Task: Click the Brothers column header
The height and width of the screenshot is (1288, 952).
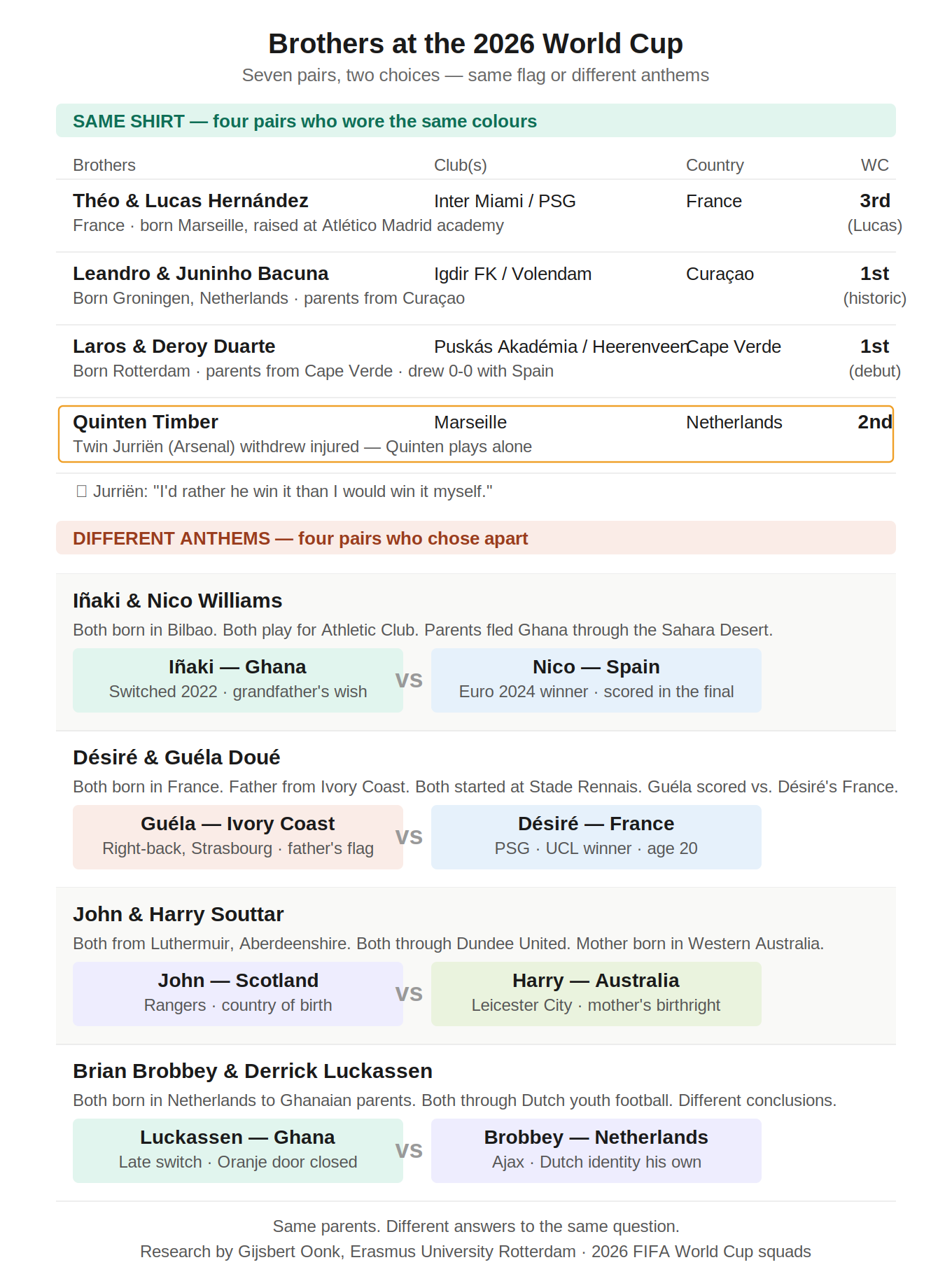Action: 104,165
